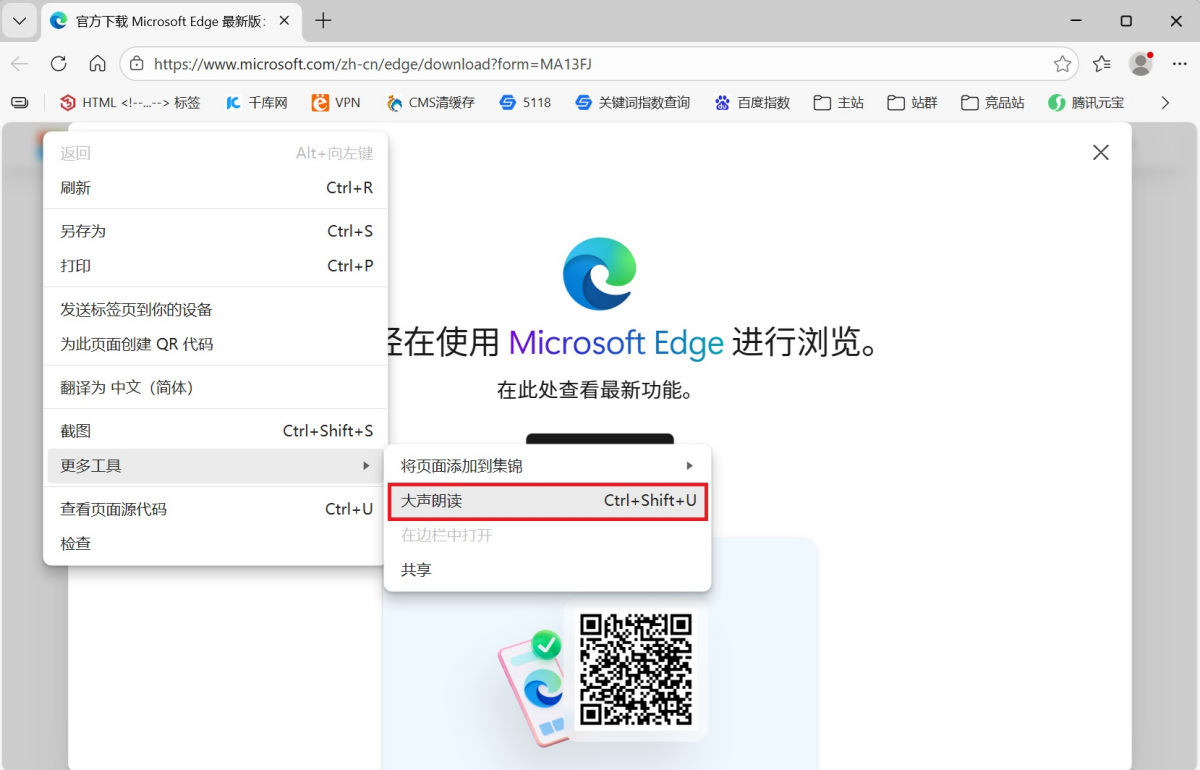Open the 百度指数 bookmark icon
Image resolution: width=1200 pixels, height=770 pixels.
click(723, 102)
